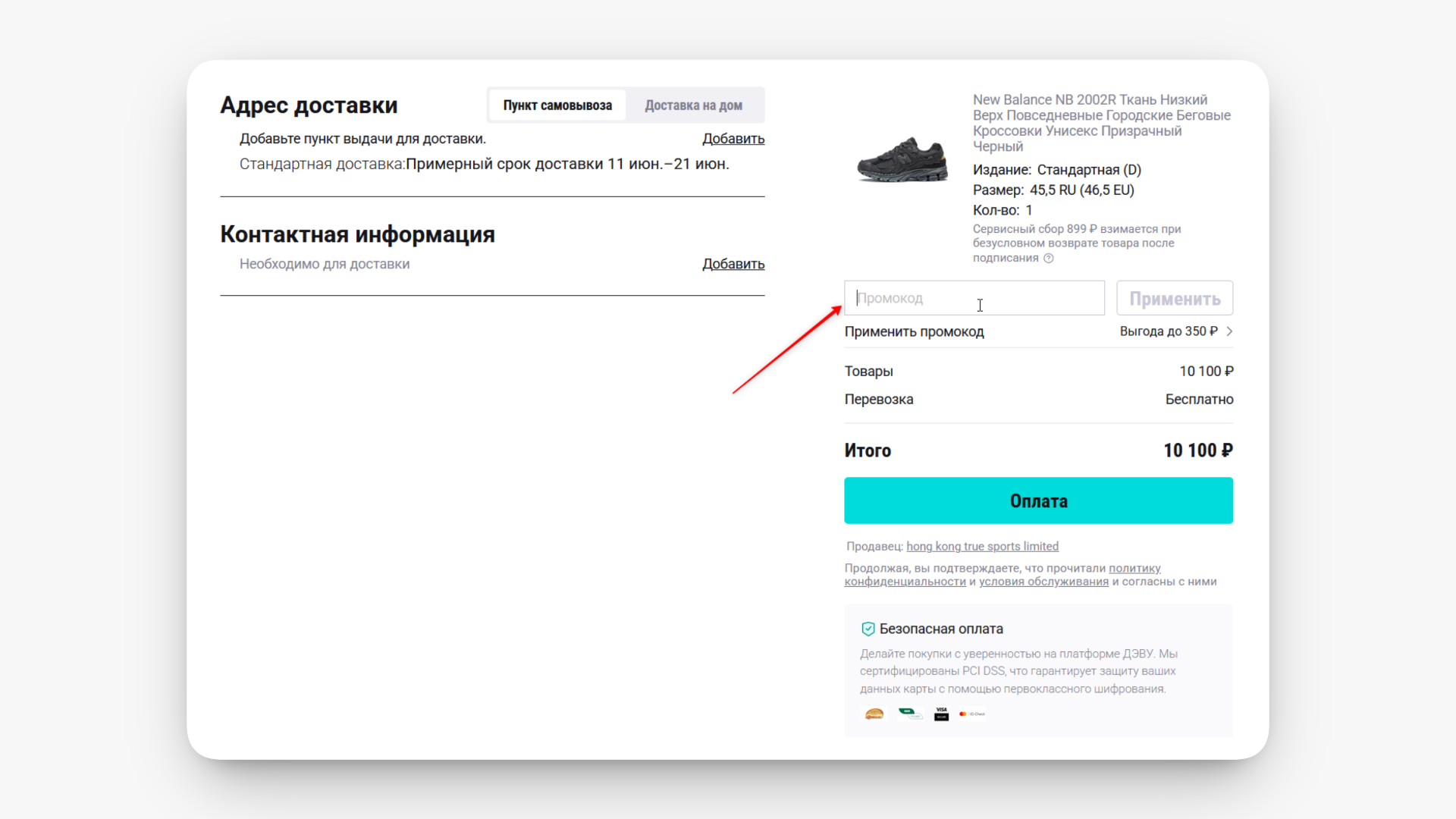Expand the Выгода до 350 ₽ chevron
1456x819 pixels.
pos(1229,331)
